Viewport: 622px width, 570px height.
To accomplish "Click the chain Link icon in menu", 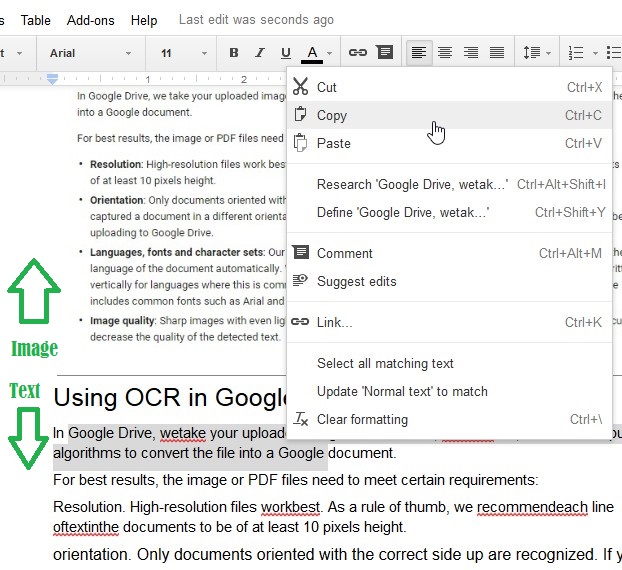I will (x=300, y=321).
